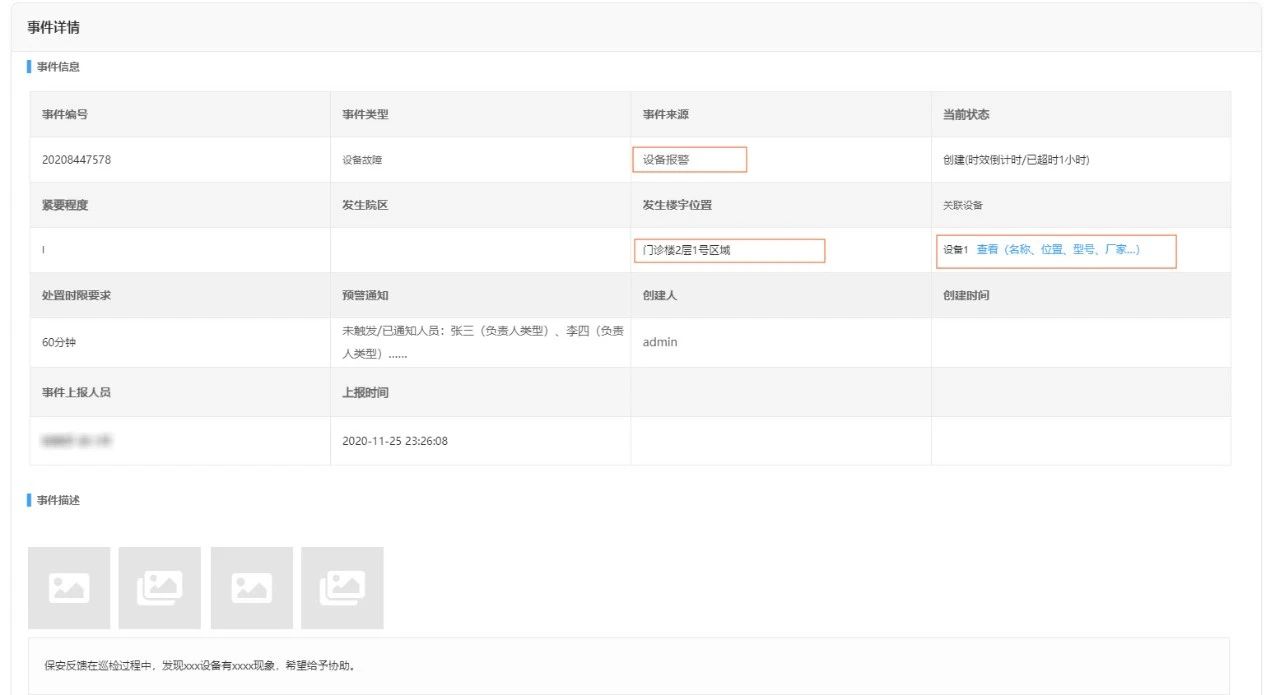The image size is (1280, 695).
Task: Open the second gallery thumbnail under 事件描述
Action: pyautogui.click(x=159, y=588)
